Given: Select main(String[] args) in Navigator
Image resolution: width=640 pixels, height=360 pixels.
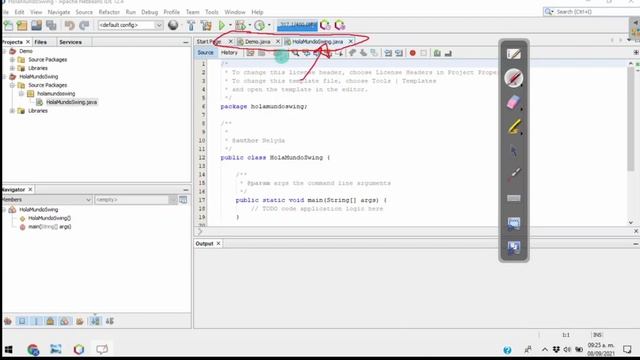Looking at the screenshot, I should (49, 227).
